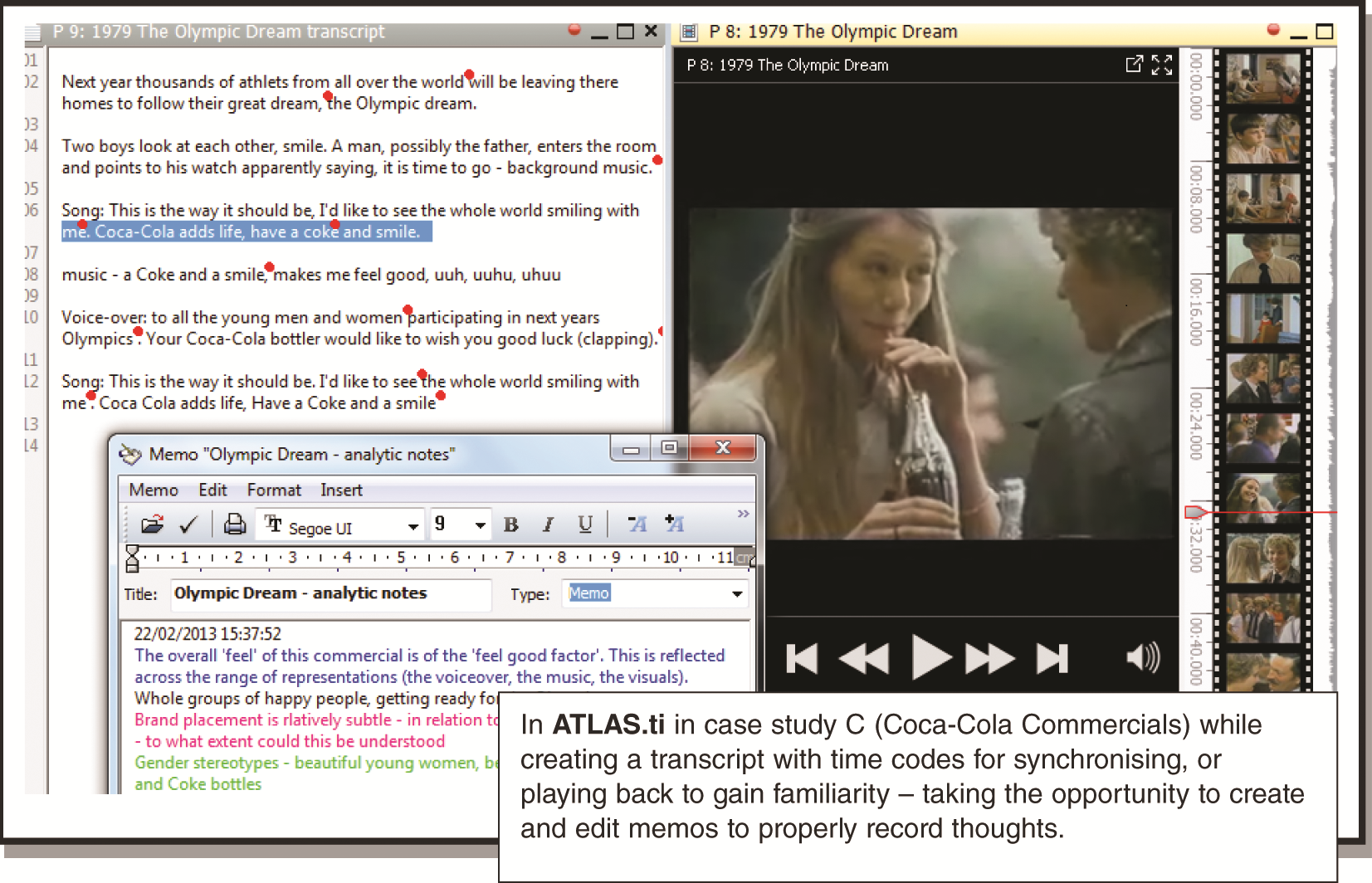Maximize the memo window
1372x883 pixels.
coord(669,448)
